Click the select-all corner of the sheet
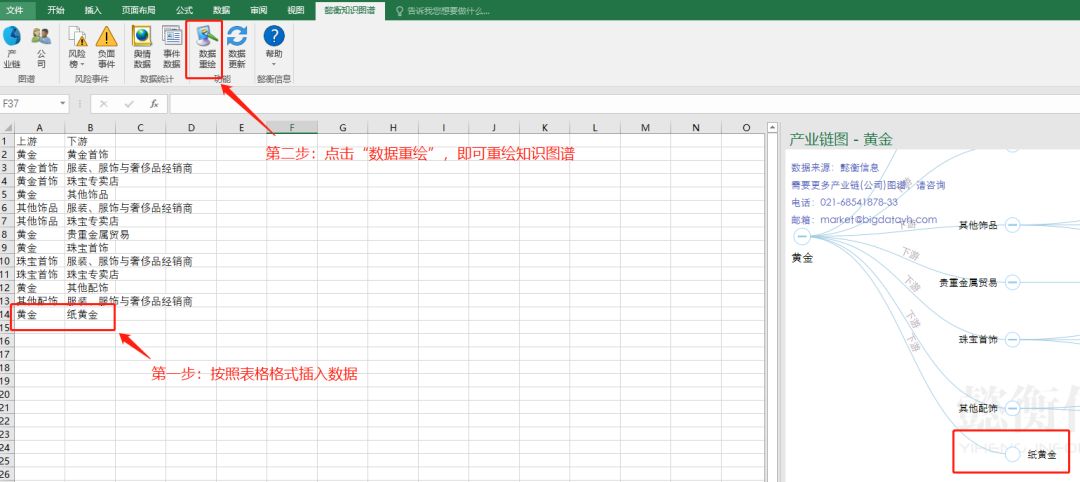Screen dimensions: 1080x482 tap(7, 127)
